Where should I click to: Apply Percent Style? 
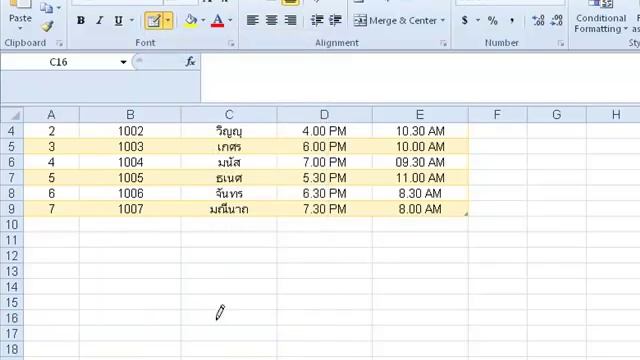coord(493,20)
